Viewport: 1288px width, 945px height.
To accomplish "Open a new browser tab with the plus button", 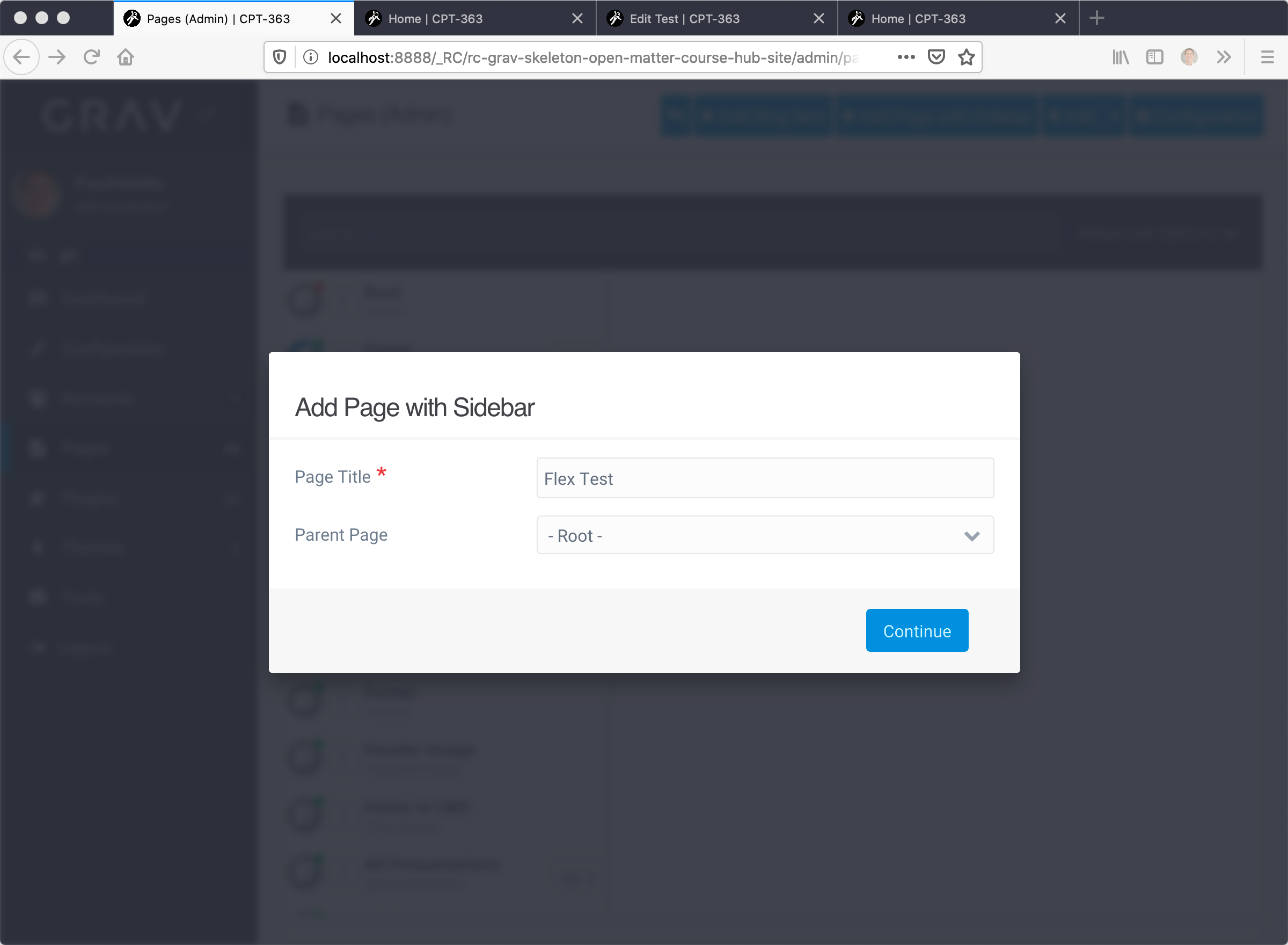I will [1096, 18].
